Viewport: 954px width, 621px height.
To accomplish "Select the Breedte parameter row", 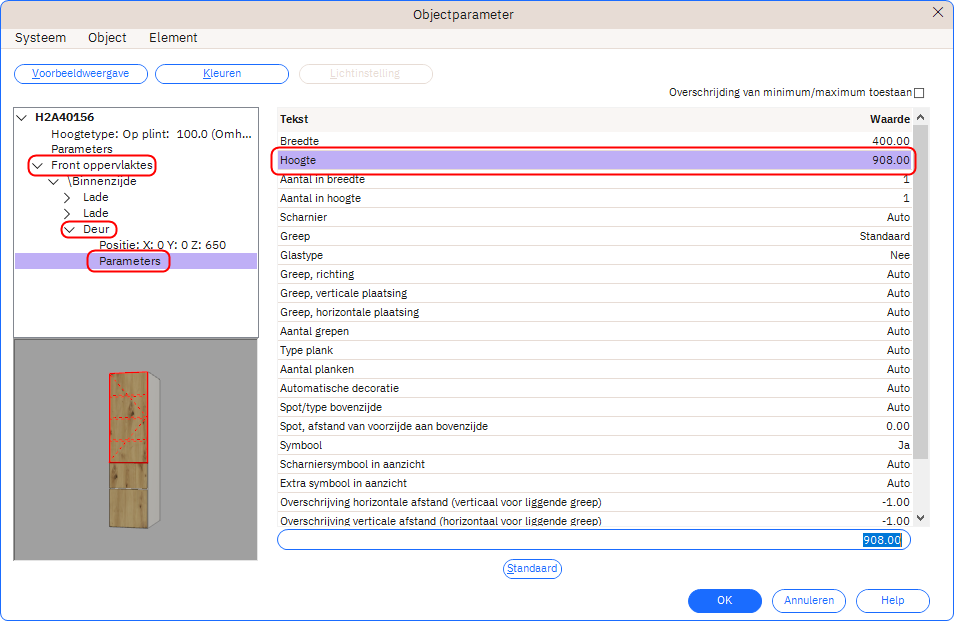I will point(595,141).
